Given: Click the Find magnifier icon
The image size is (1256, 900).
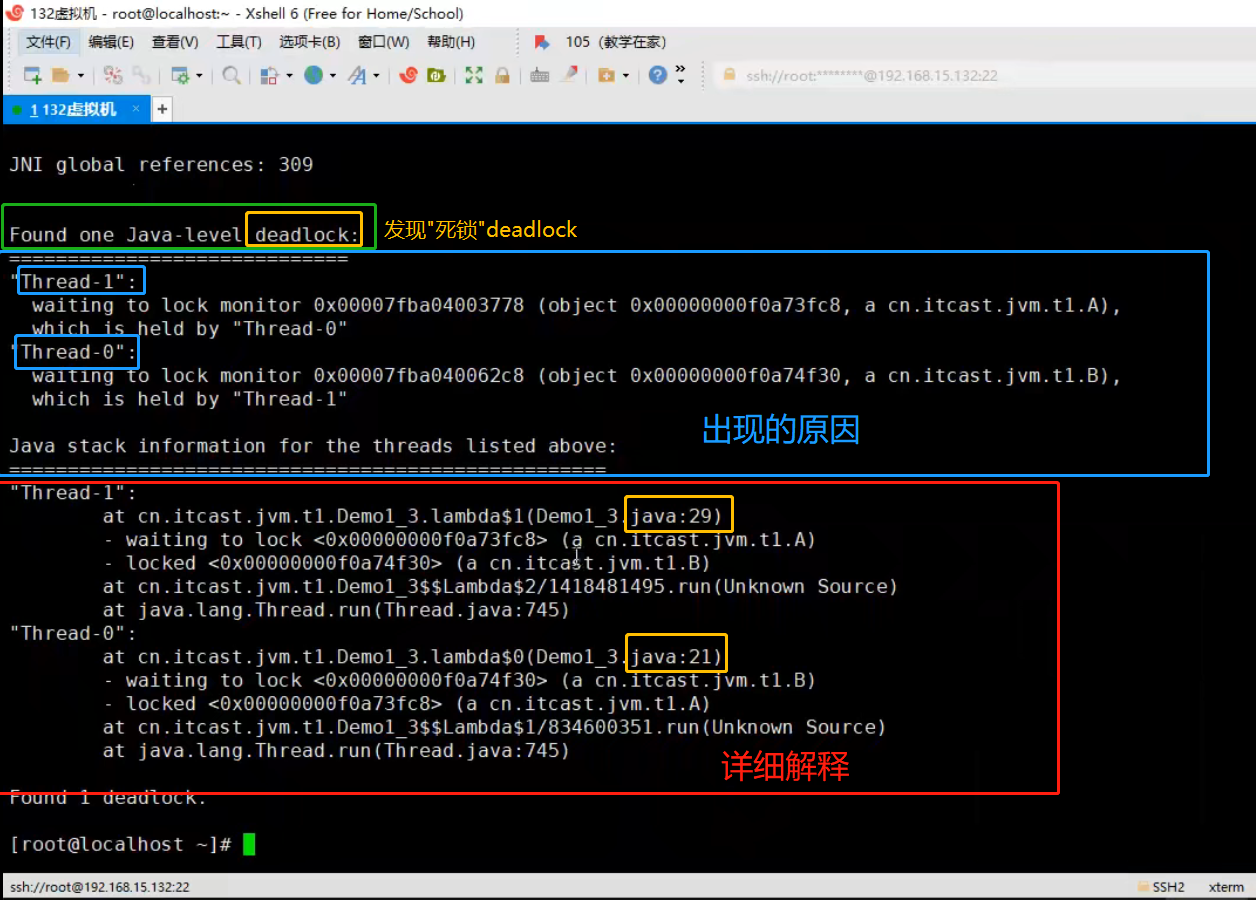Looking at the screenshot, I should [x=231, y=75].
